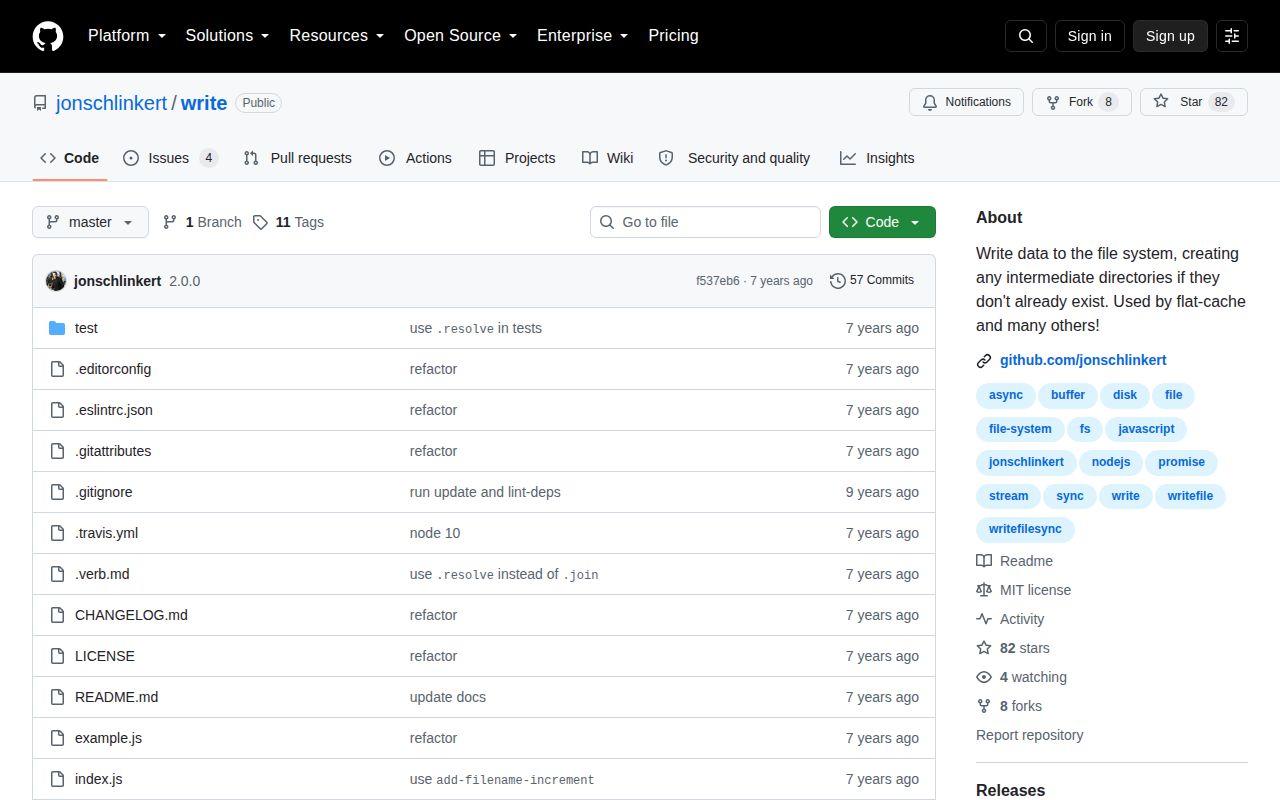The width and height of the screenshot is (1280, 800).
Task: Open the index.js file
Action: pos(99,779)
